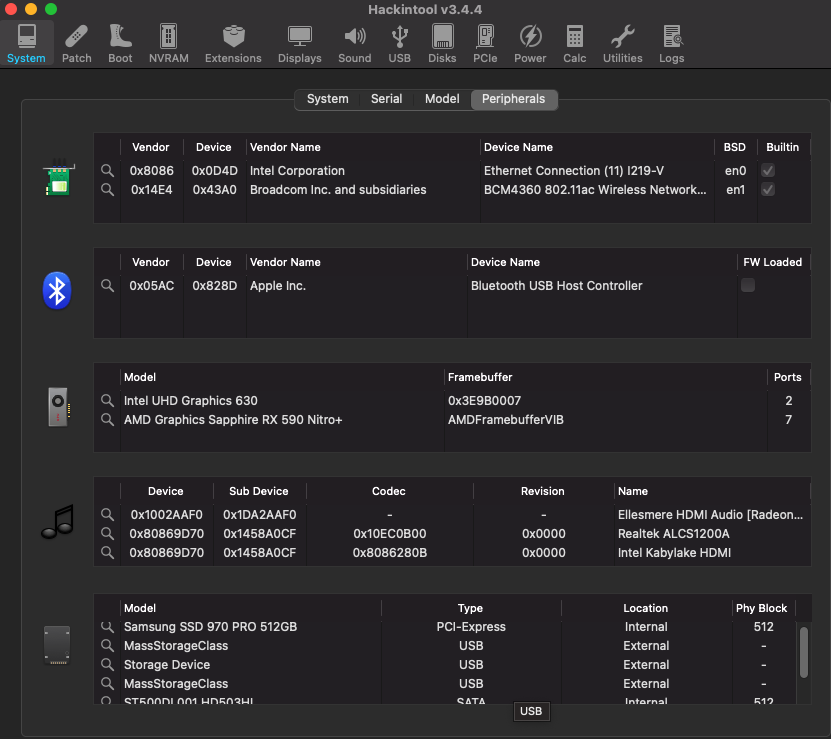Click the Bluetooth logo icon

(57, 291)
